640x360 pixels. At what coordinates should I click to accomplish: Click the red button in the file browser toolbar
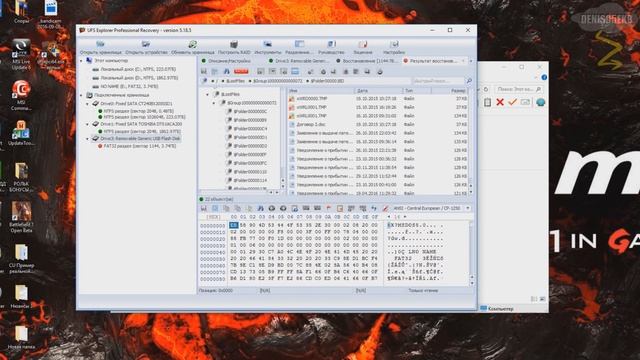[241, 71]
